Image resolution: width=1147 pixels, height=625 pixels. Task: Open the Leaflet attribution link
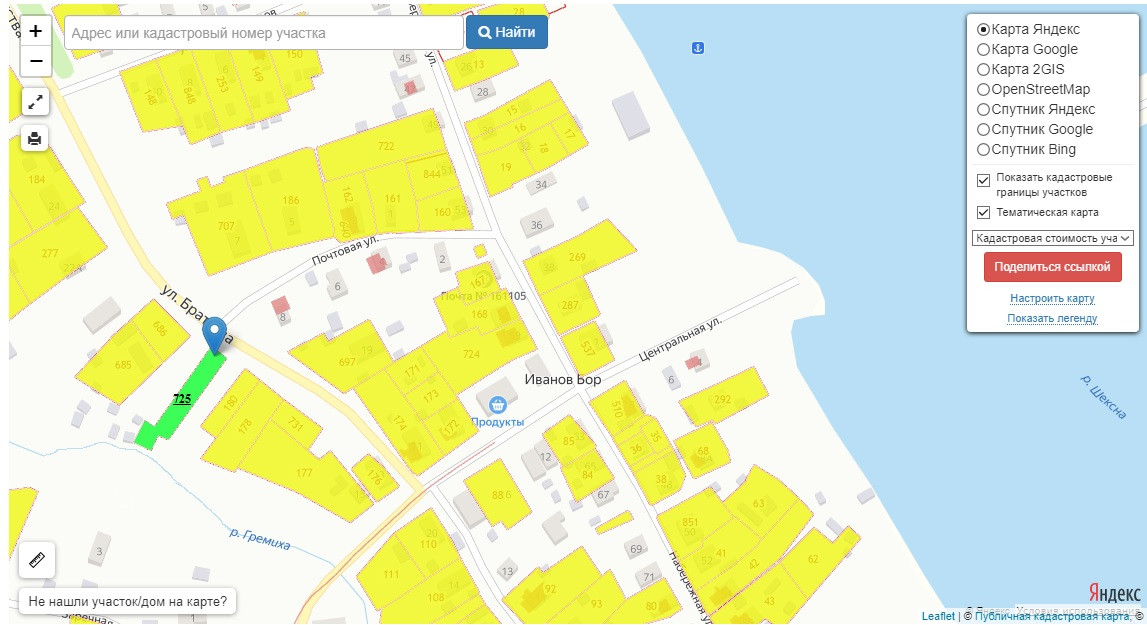pos(938,616)
